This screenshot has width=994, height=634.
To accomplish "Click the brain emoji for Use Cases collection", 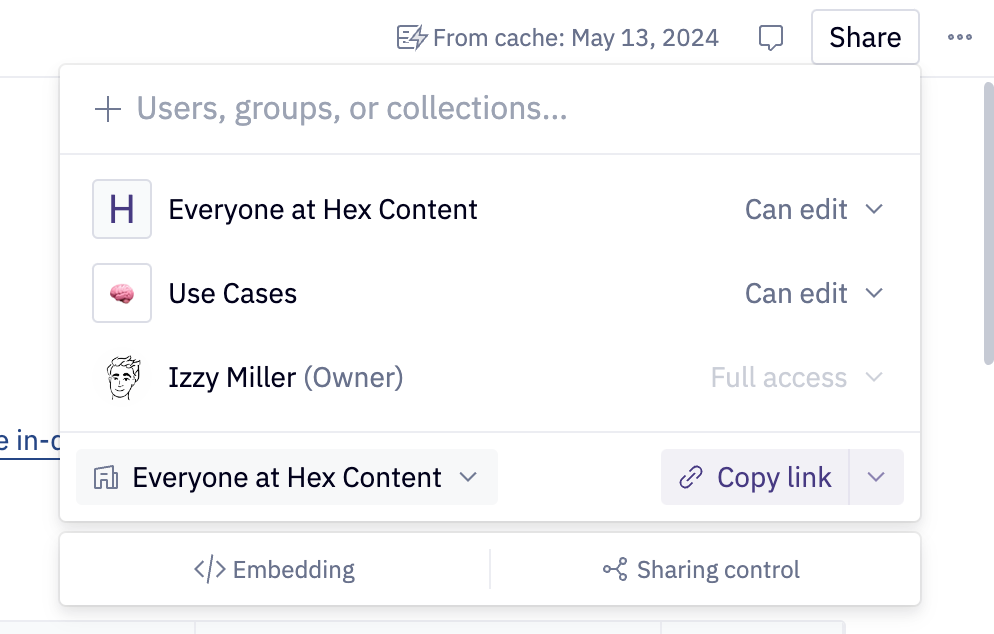I will point(121,293).
